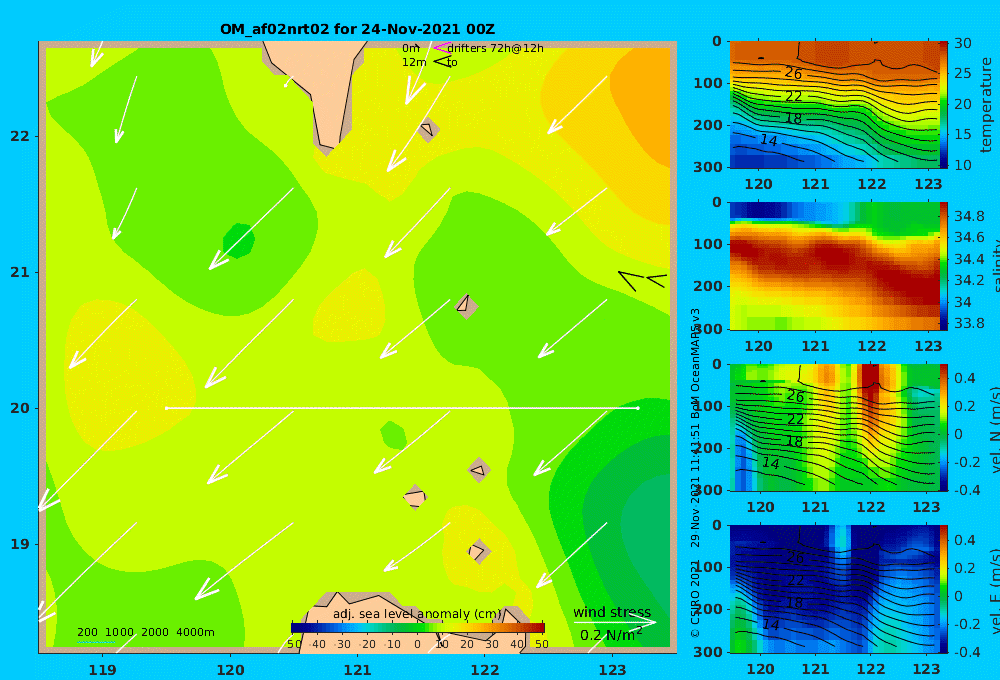Click the 33.8 tick on the salinity colorbar
The image size is (1000, 680).
pos(969,323)
